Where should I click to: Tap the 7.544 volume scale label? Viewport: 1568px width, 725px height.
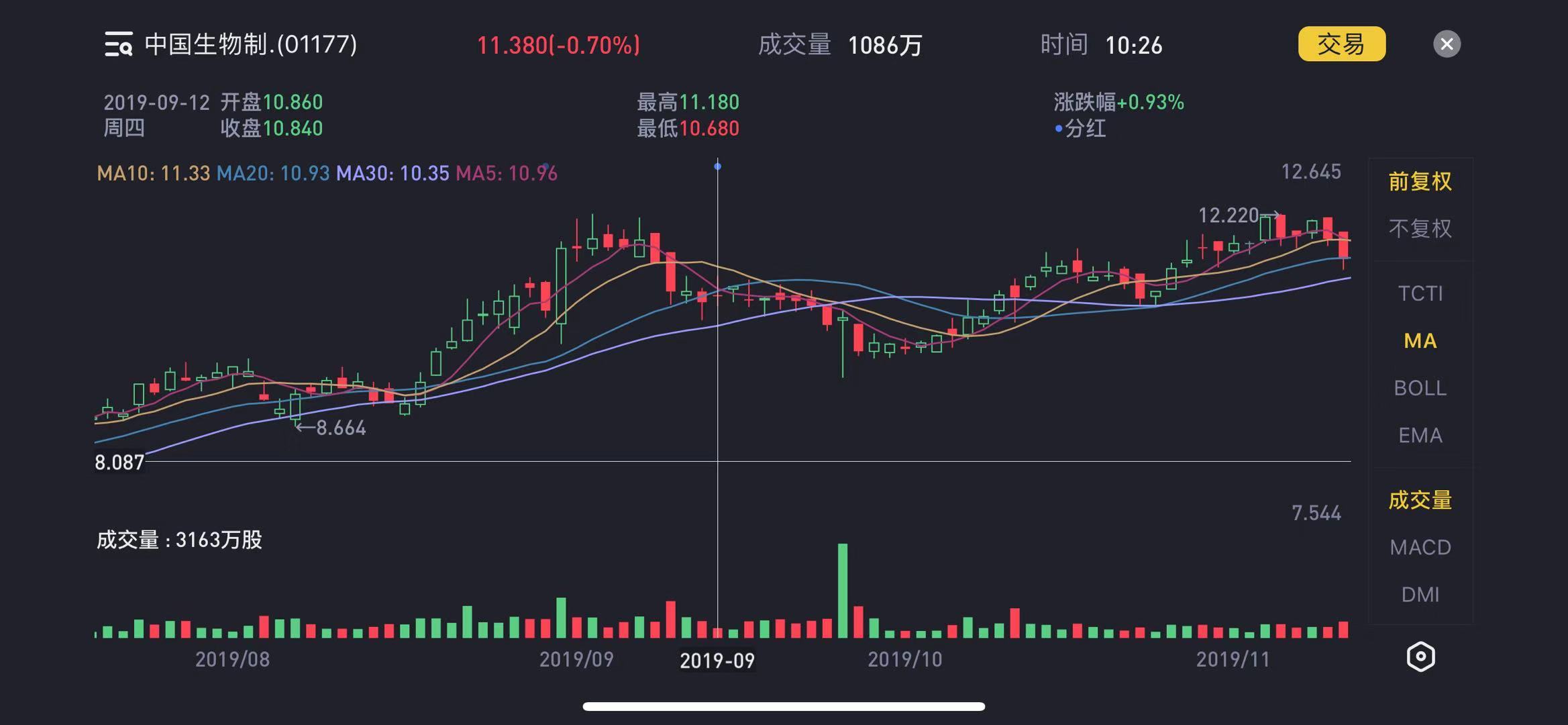click(1316, 514)
